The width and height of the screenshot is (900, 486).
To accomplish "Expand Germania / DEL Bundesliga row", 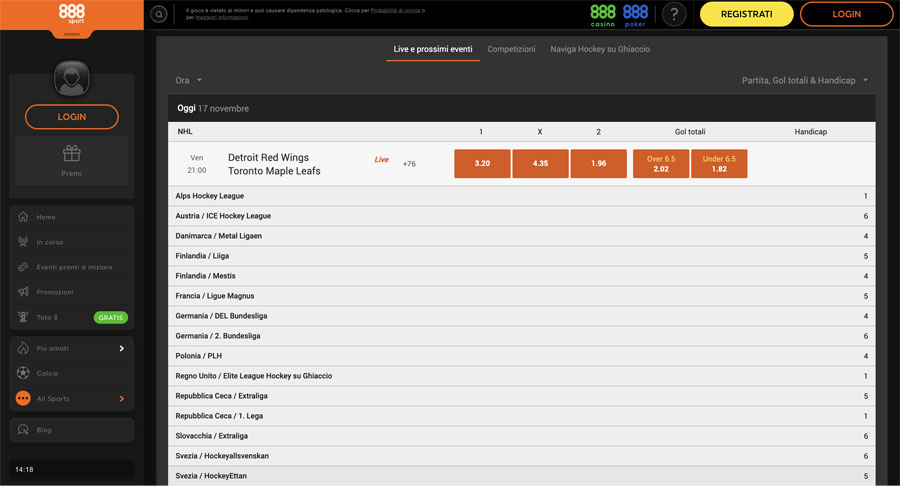I will pos(521,316).
